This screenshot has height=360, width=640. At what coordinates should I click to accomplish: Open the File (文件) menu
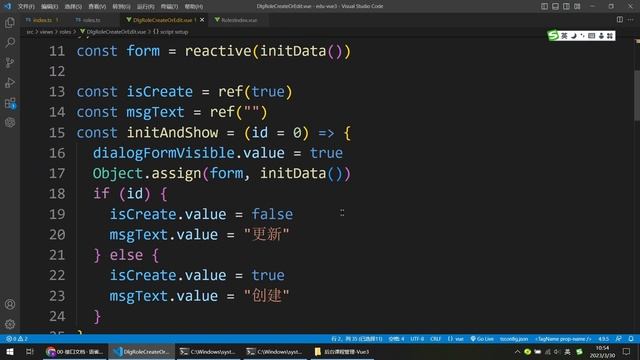[26, 7]
